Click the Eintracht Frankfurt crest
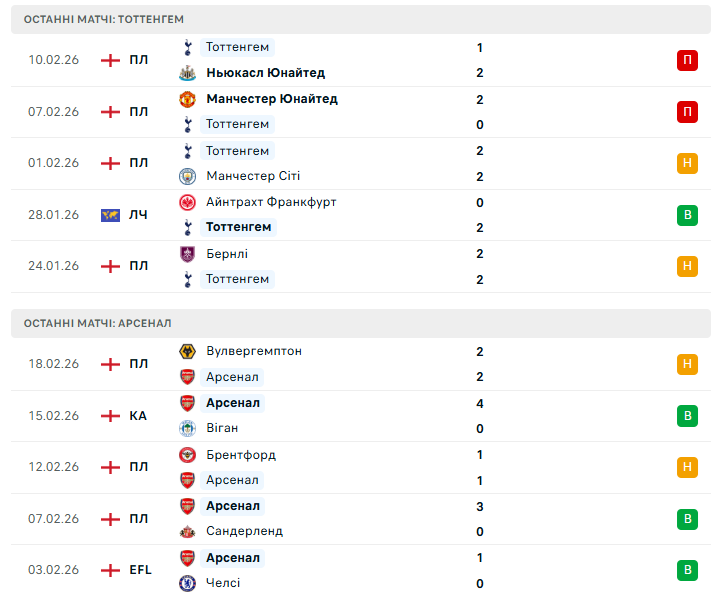 [x=187, y=202]
